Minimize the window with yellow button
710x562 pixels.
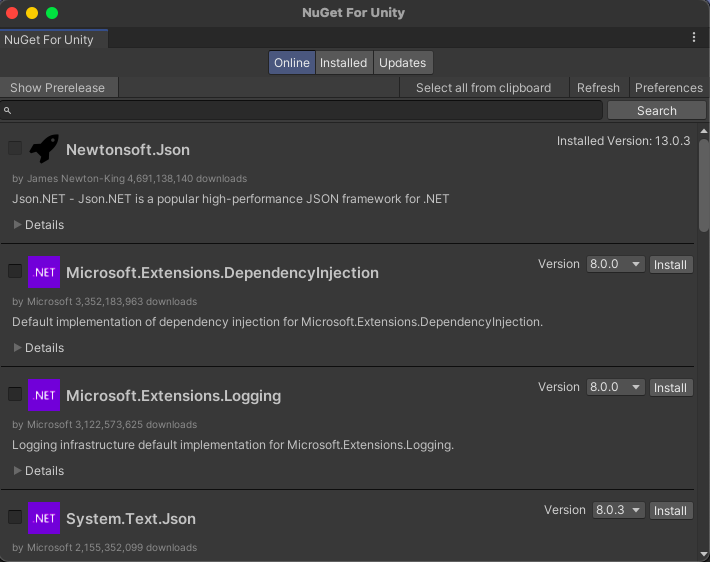tap(32, 13)
